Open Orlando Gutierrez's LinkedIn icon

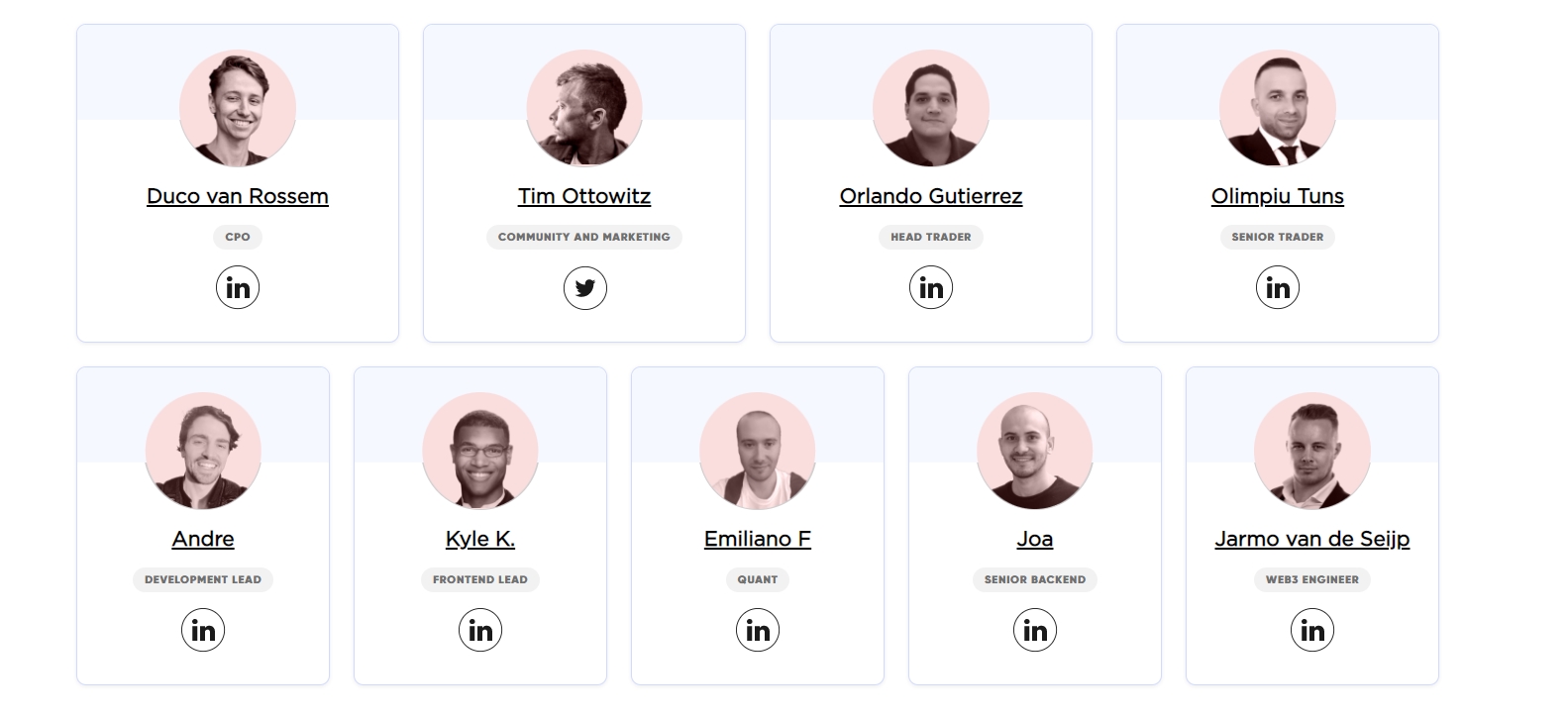click(931, 288)
